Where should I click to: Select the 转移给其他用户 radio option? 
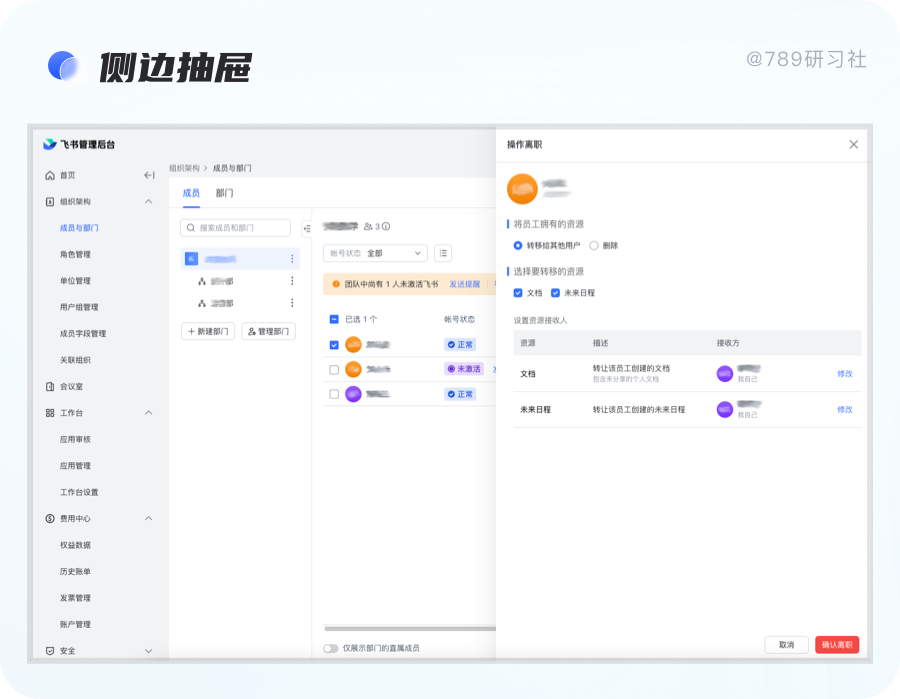(x=518, y=246)
